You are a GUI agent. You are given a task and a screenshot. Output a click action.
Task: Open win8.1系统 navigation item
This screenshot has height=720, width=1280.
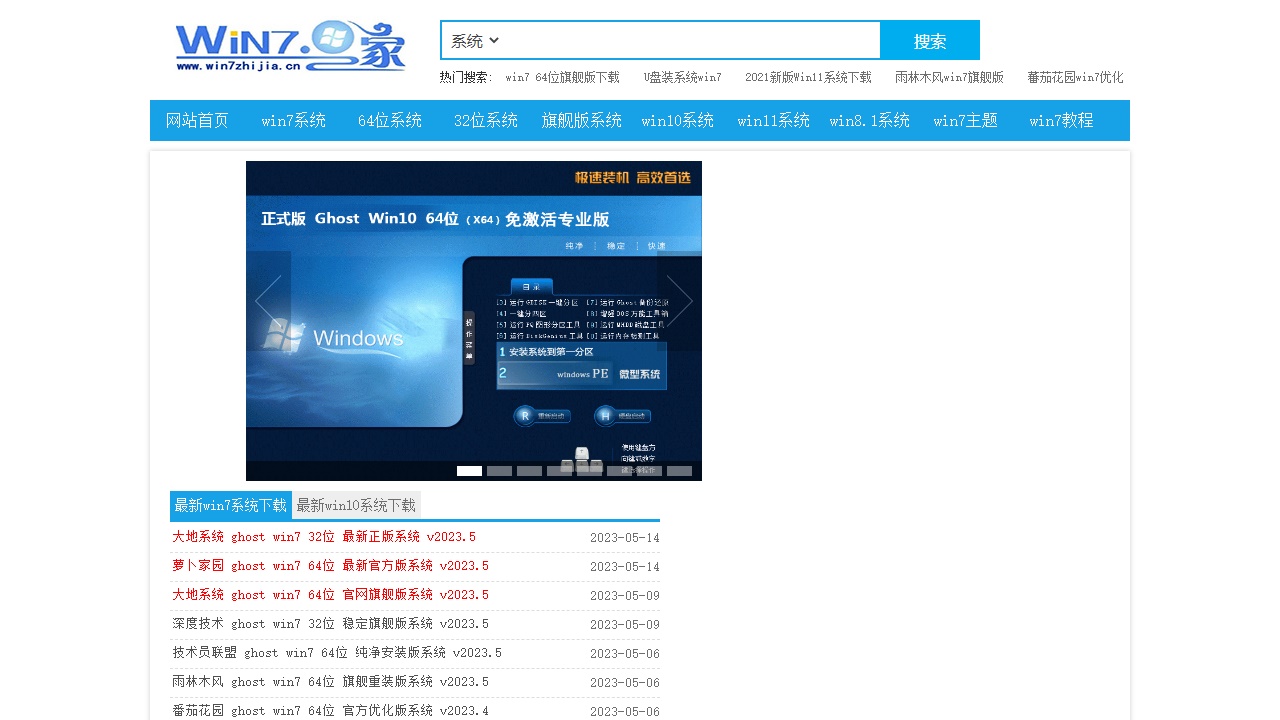(870, 121)
